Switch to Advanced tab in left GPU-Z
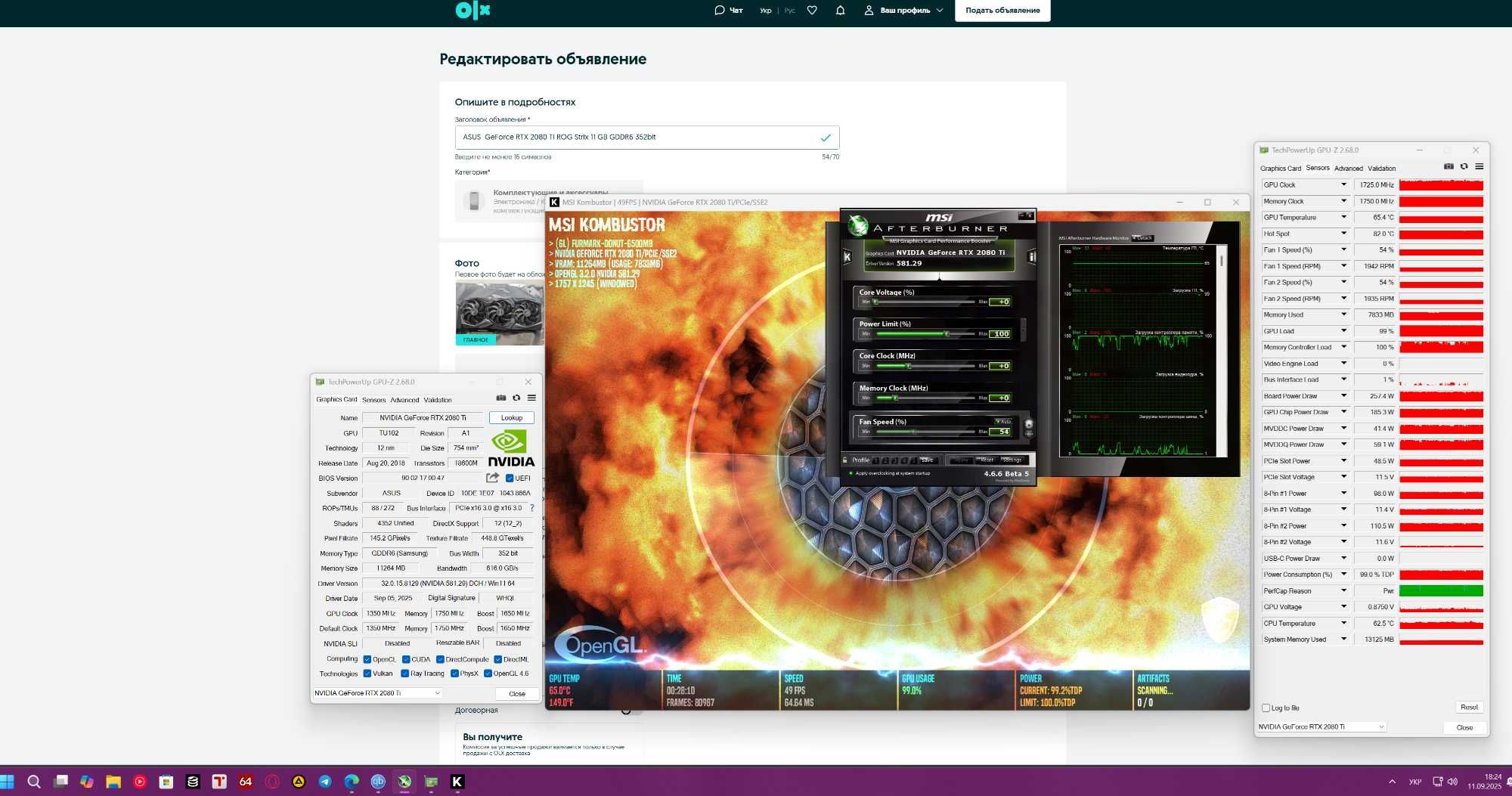This screenshot has width=1512, height=796. tap(404, 400)
